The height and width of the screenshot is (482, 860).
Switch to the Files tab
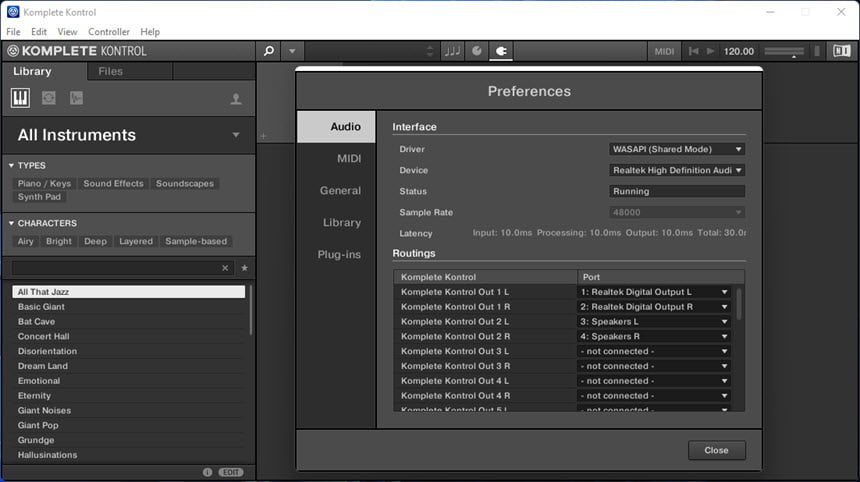pos(110,71)
